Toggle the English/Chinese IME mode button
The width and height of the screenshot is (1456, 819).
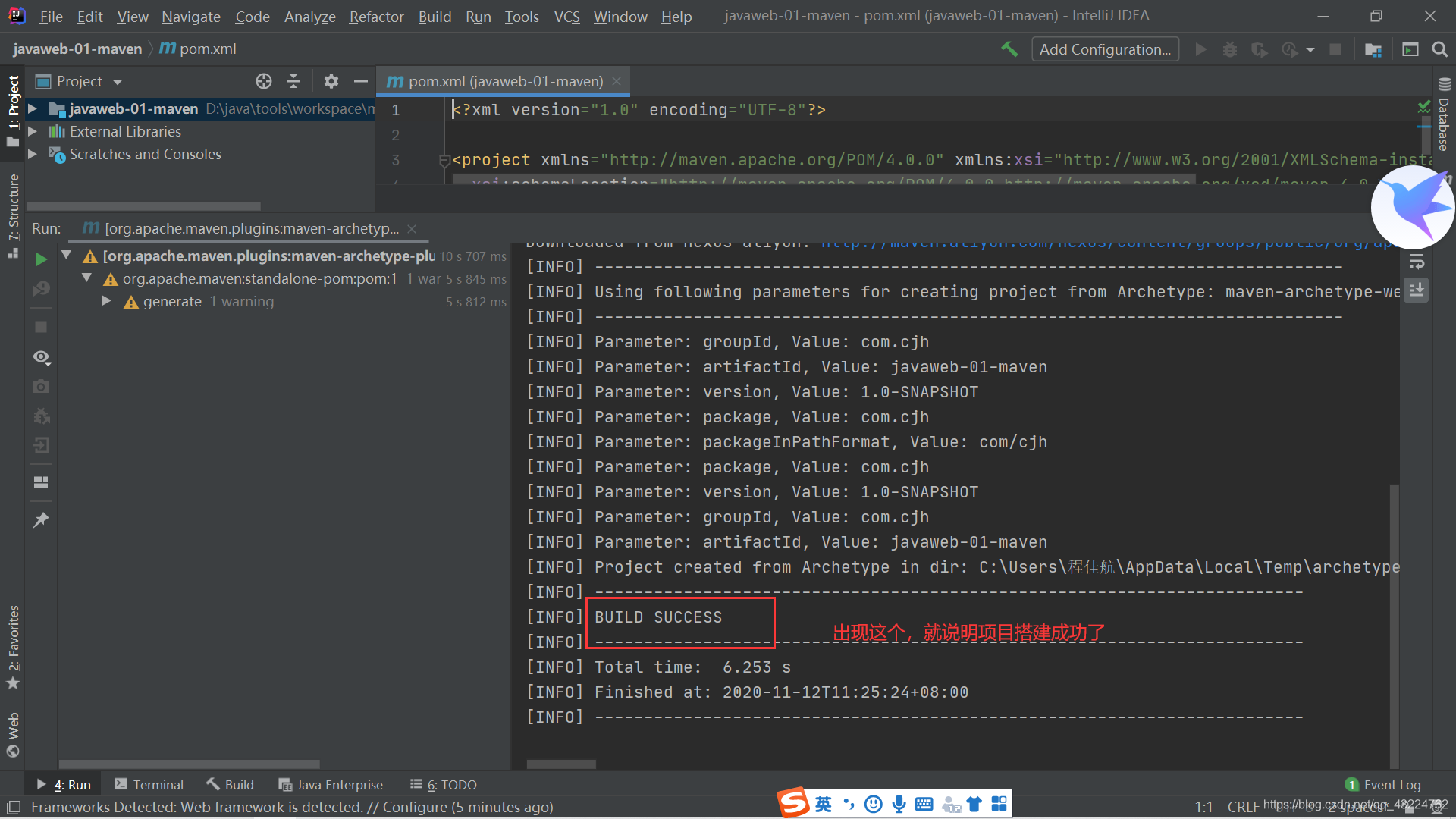[x=824, y=804]
